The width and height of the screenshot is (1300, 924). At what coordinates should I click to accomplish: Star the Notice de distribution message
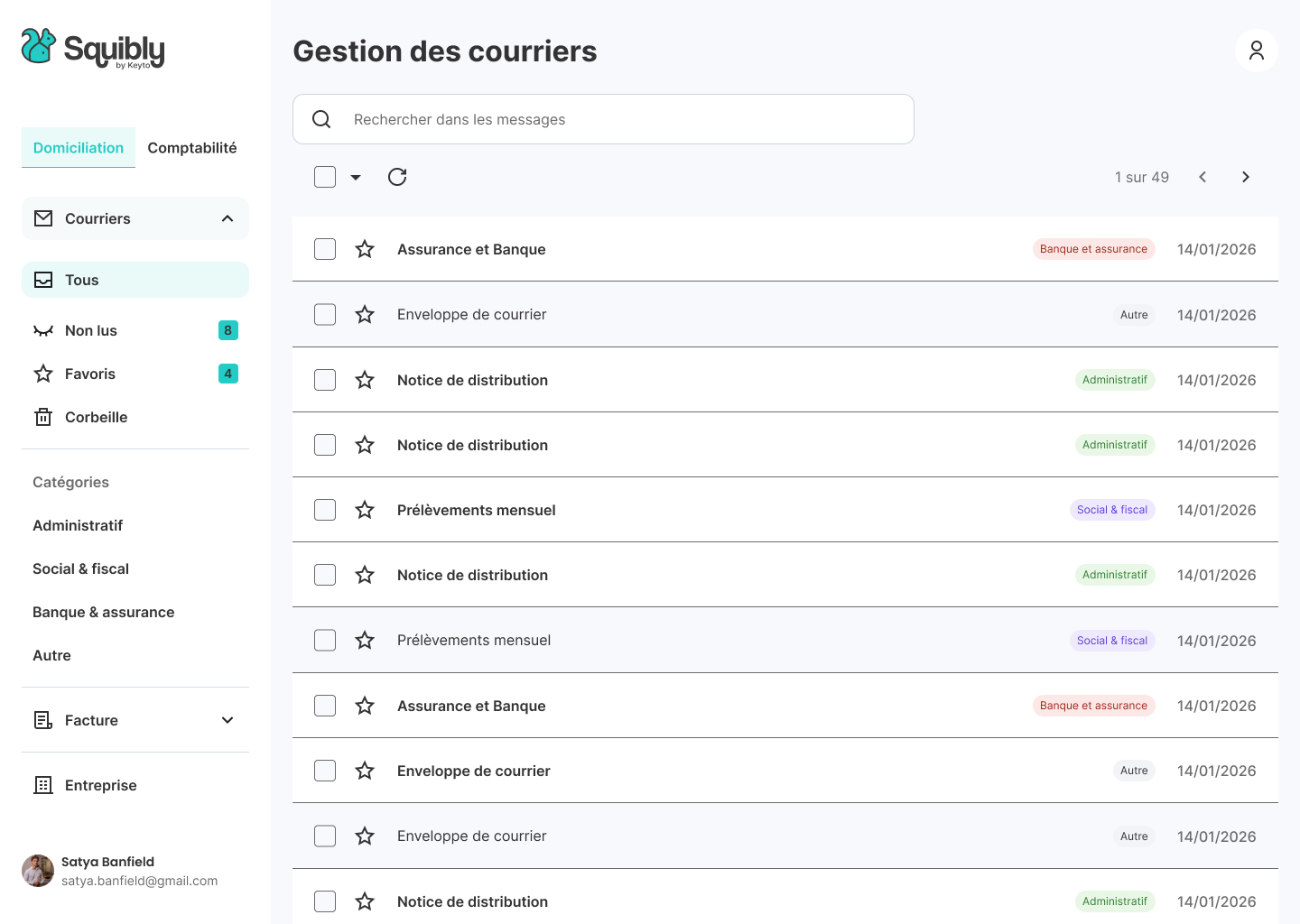[x=365, y=380]
